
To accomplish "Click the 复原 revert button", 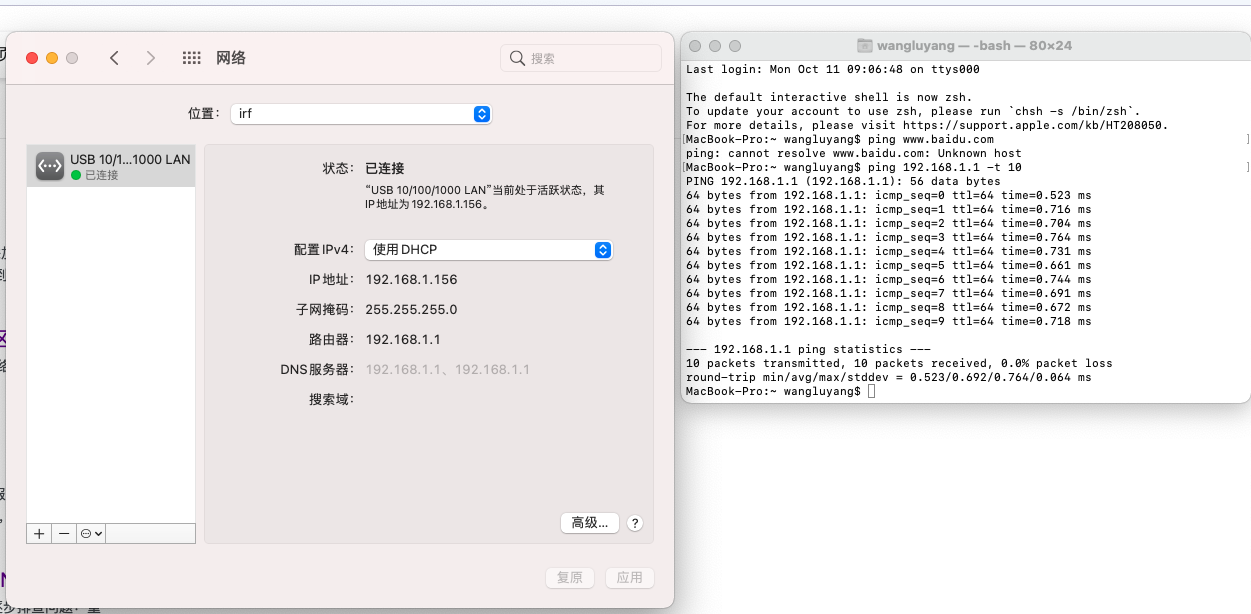I will pos(570,578).
